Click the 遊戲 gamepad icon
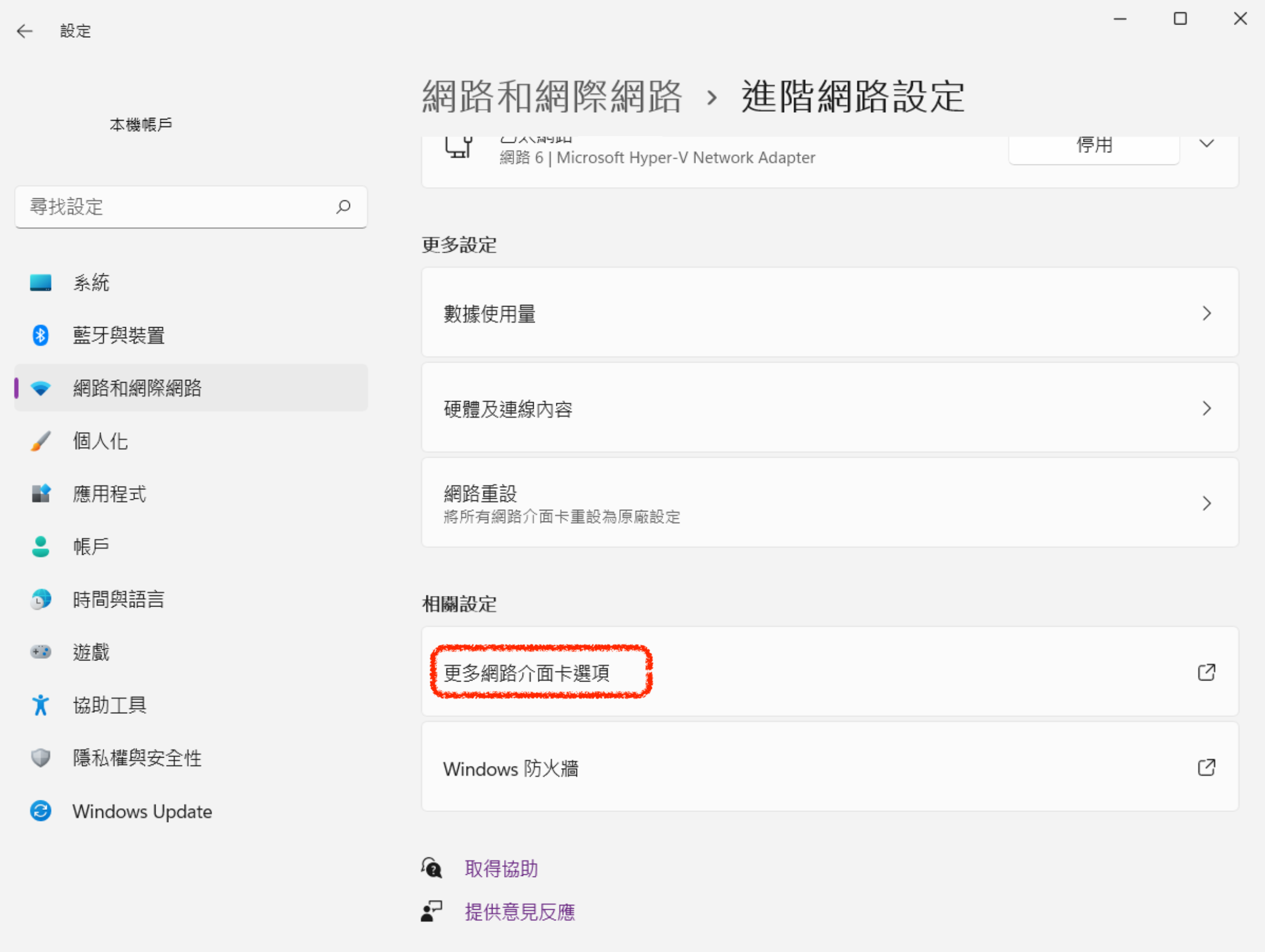This screenshot has width=1265, height=952. tap(40, 652)
